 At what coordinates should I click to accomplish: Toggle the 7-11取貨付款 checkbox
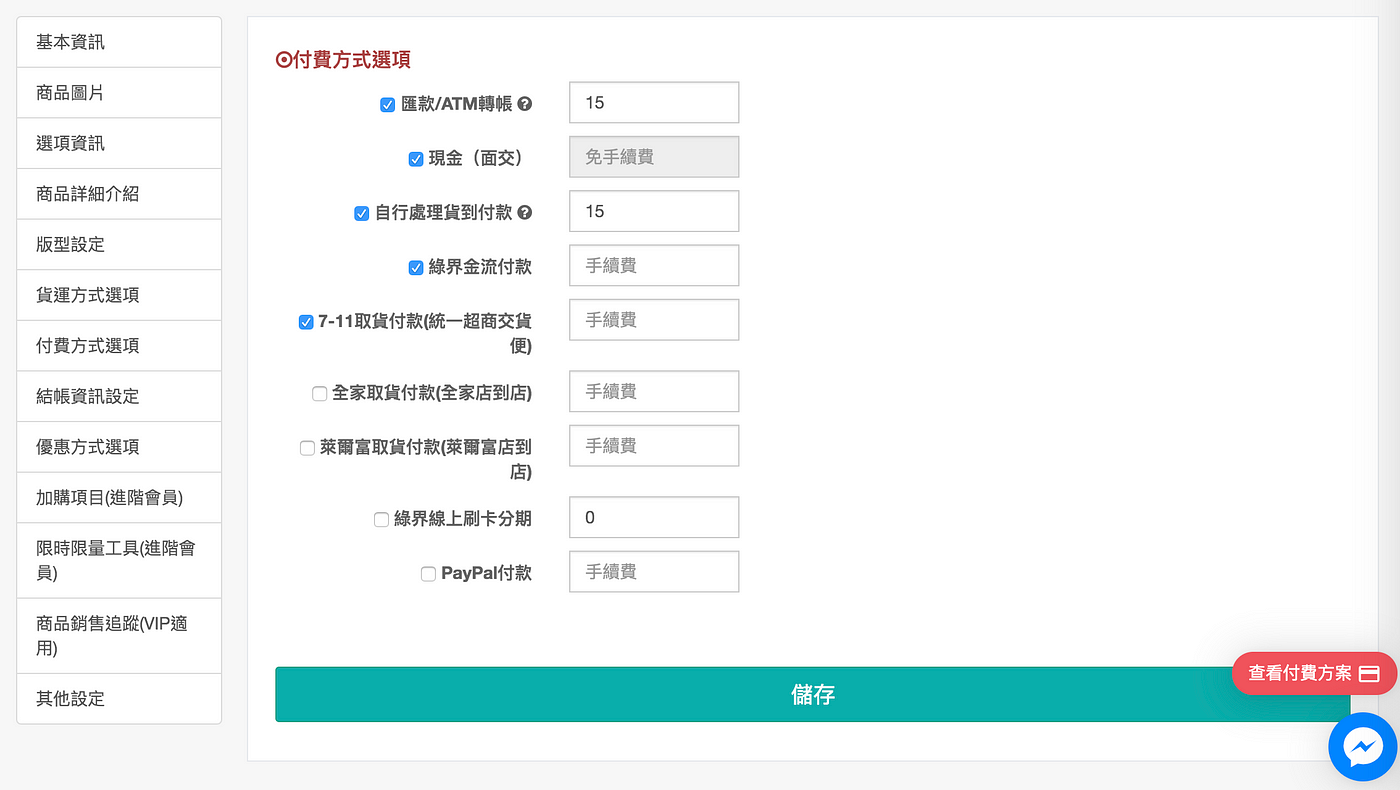click(306, 322)
